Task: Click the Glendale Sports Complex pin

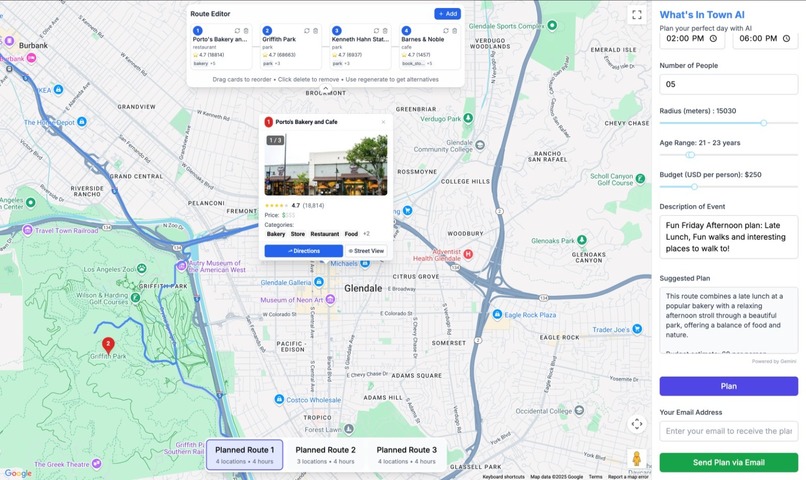Action: coord(552,25)
